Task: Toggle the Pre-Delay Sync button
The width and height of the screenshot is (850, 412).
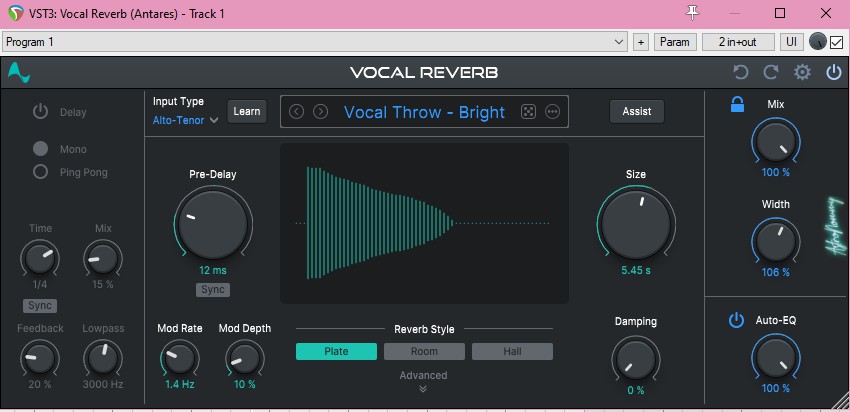Action: point(213,289)
